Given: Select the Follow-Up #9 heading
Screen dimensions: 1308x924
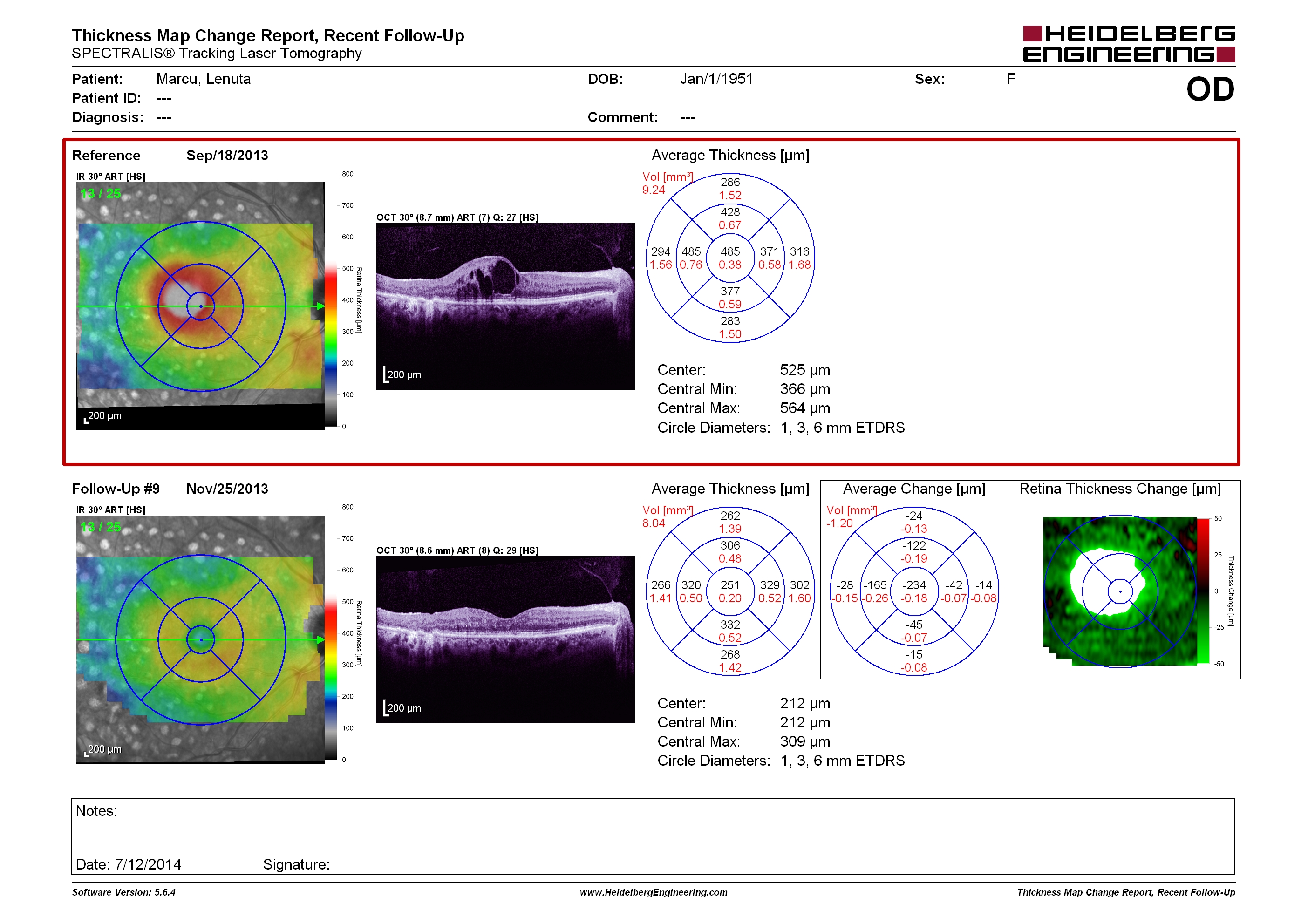Looking at the screenshot, I should click(x=116, y=489).
